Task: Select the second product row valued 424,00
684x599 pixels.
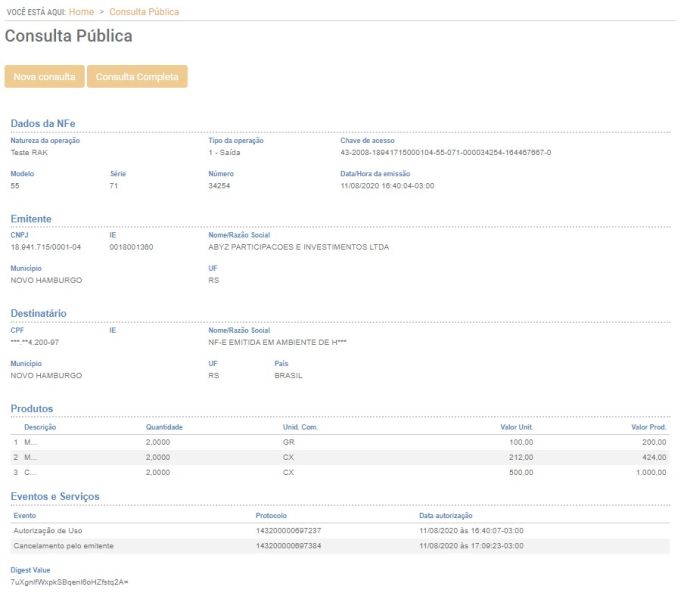Action: click(x=340, y=456)
